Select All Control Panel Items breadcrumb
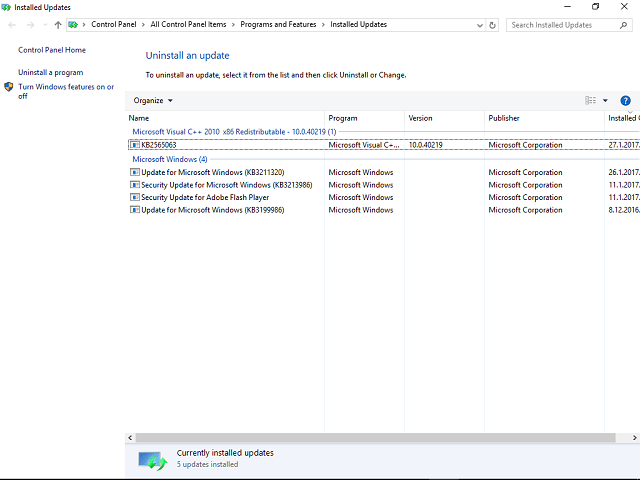The width and height of the screenshot is (640, 480). [x=188, y=24]
